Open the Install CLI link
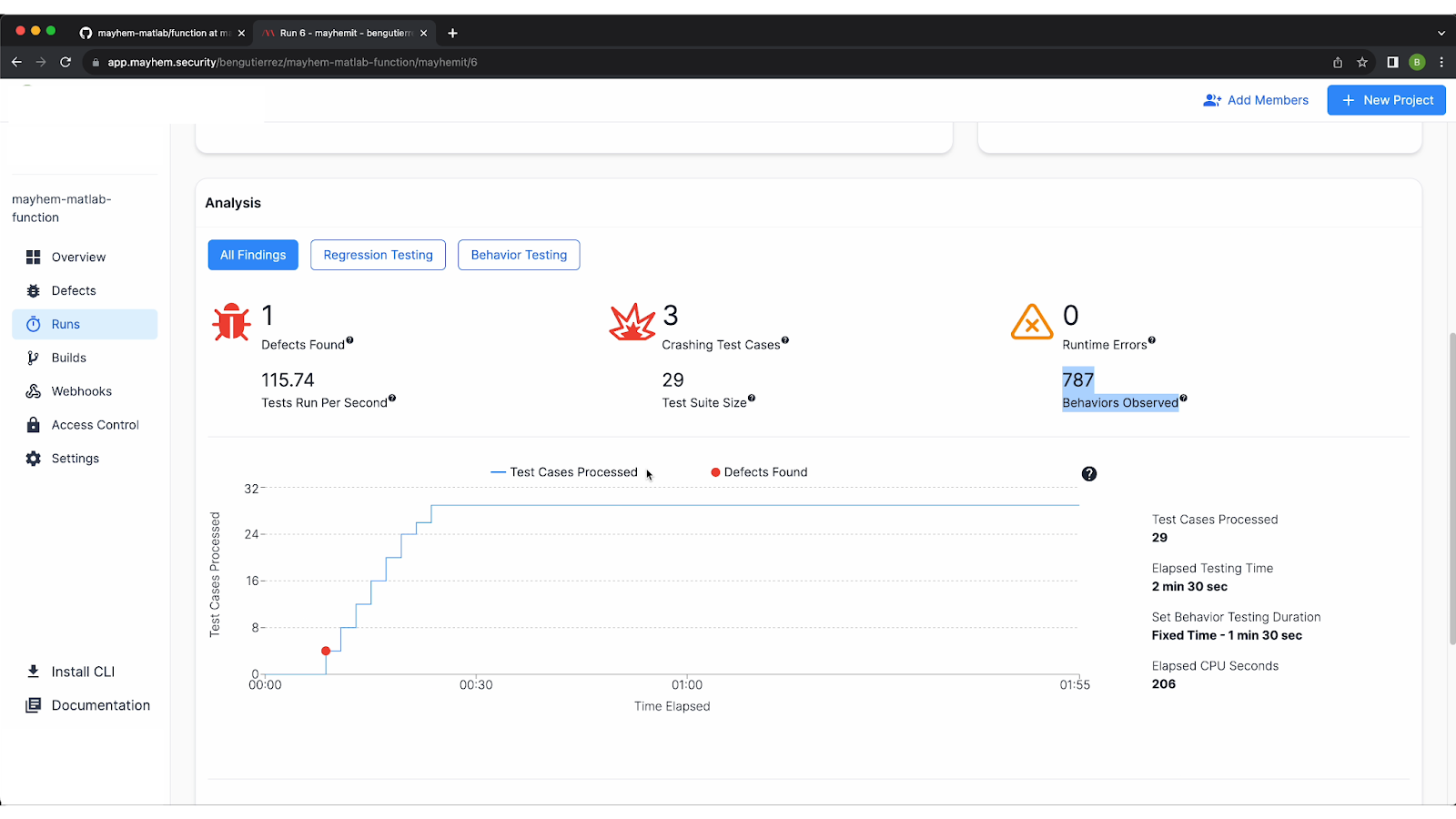 point(83,672)
